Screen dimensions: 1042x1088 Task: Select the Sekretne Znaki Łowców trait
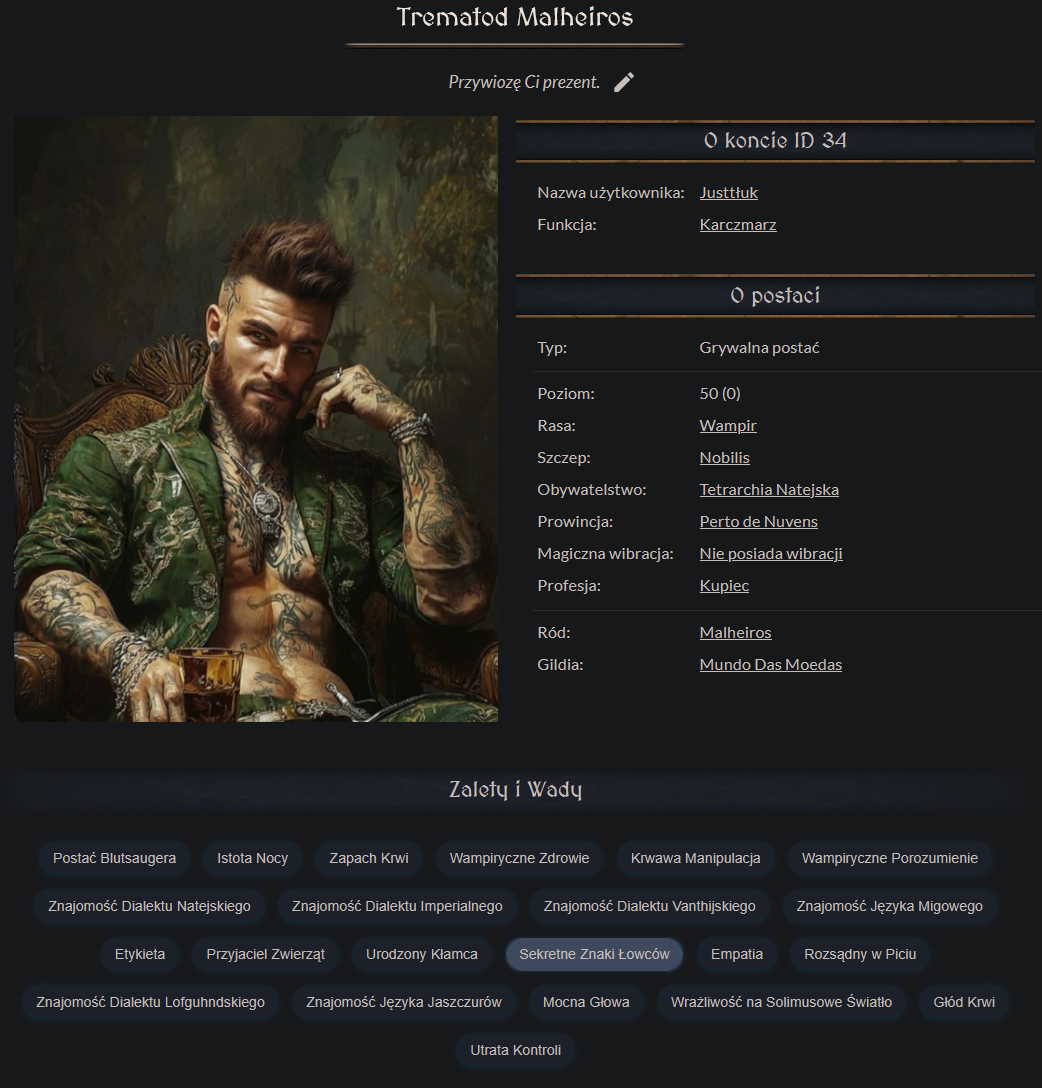coord(595,954)
